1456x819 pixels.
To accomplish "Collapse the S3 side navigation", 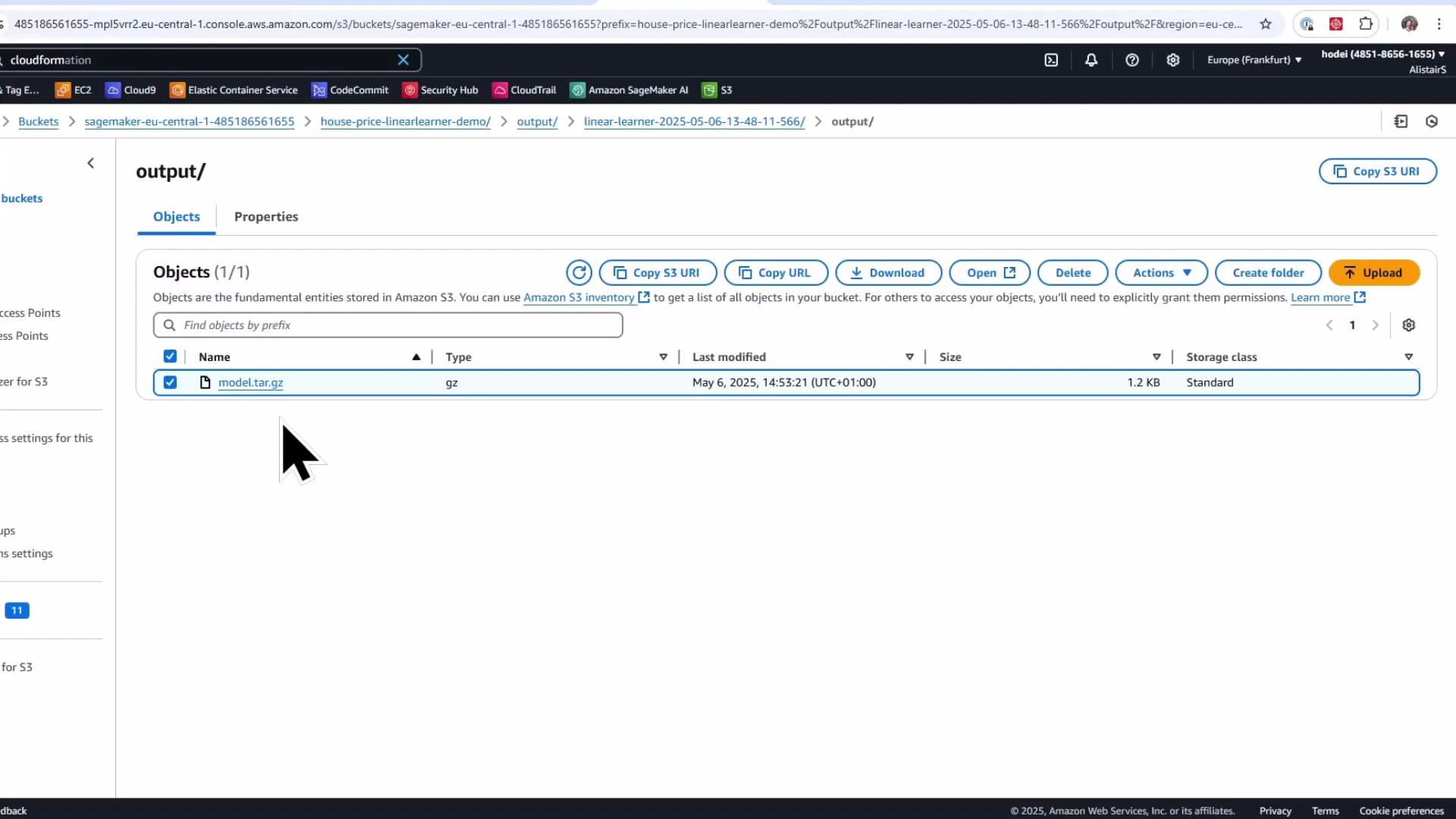I will tap(91, 163).
